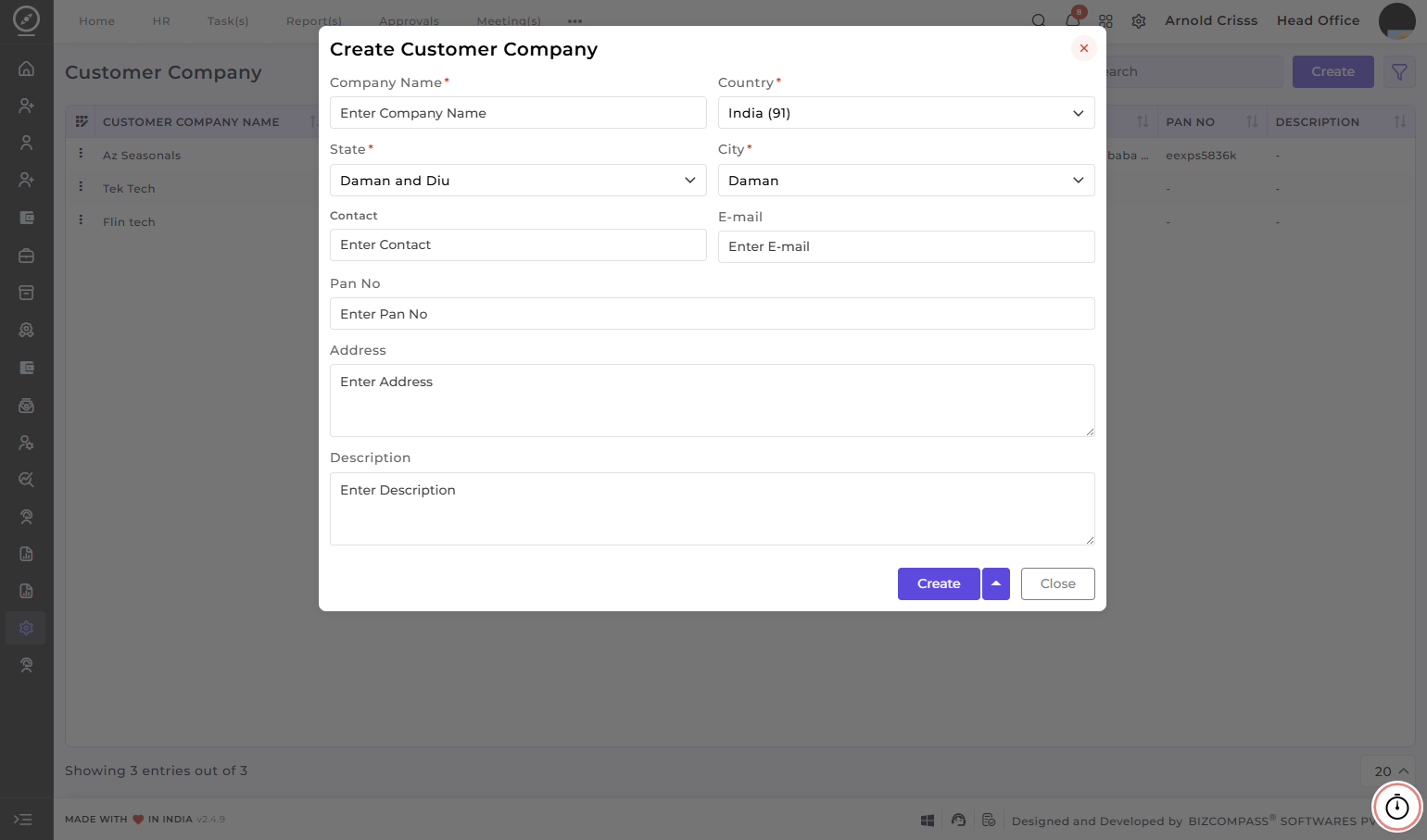
Task: Click the Windows icon in the footer
Action: click(x=928, y=820)
